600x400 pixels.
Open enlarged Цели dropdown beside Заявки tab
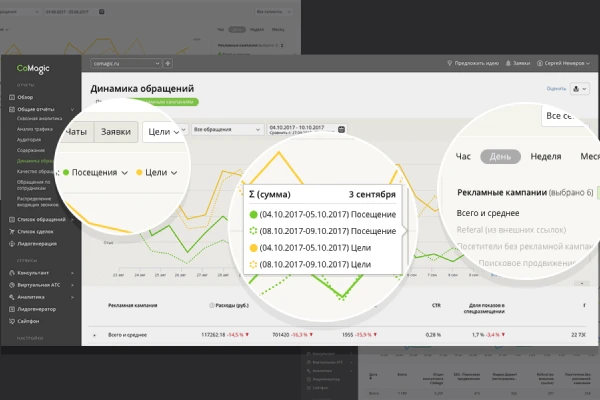coord(164,132)
